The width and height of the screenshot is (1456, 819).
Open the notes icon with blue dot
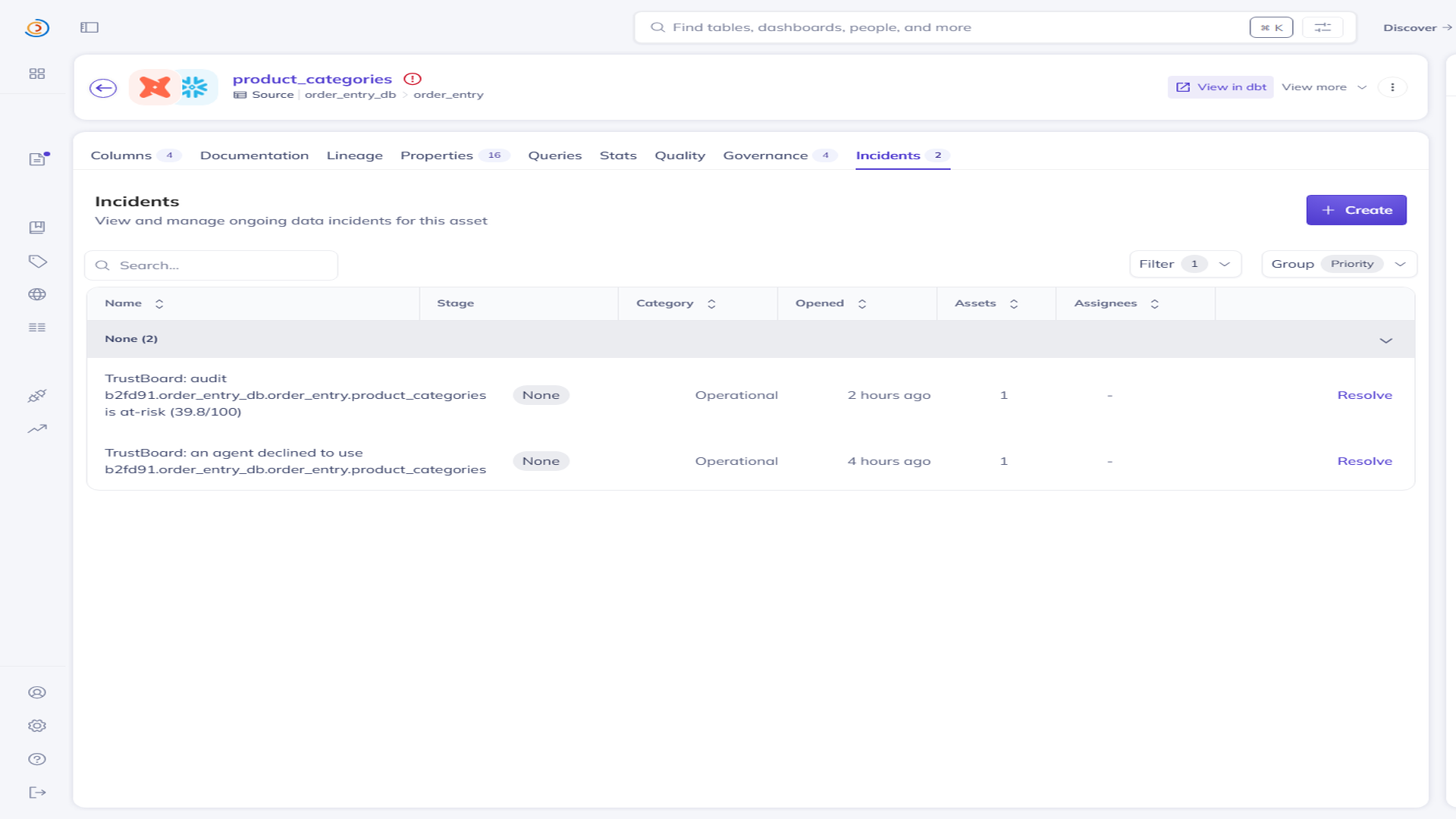click(38, 158)
